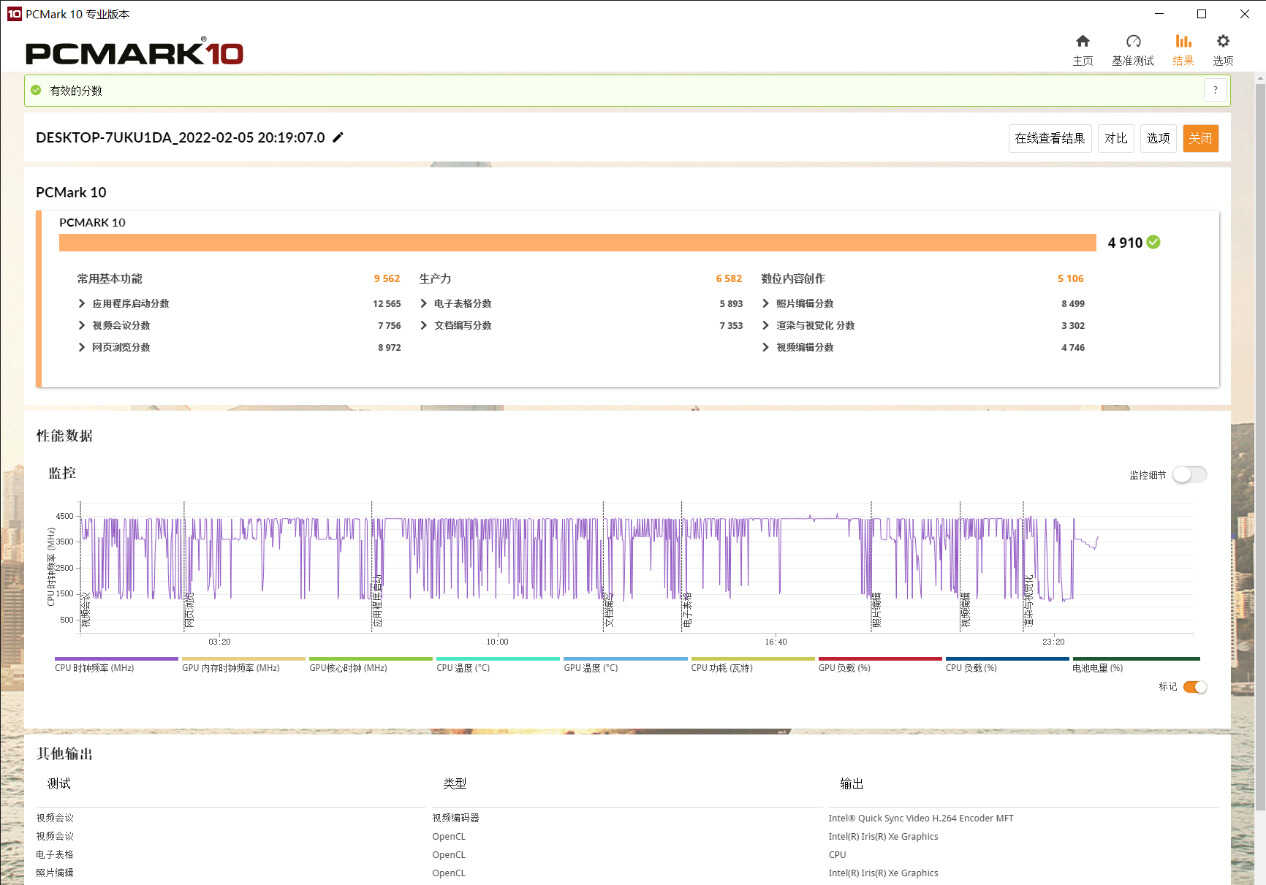Expand the 应用程序启动分数 row

[x=82, y=304]
